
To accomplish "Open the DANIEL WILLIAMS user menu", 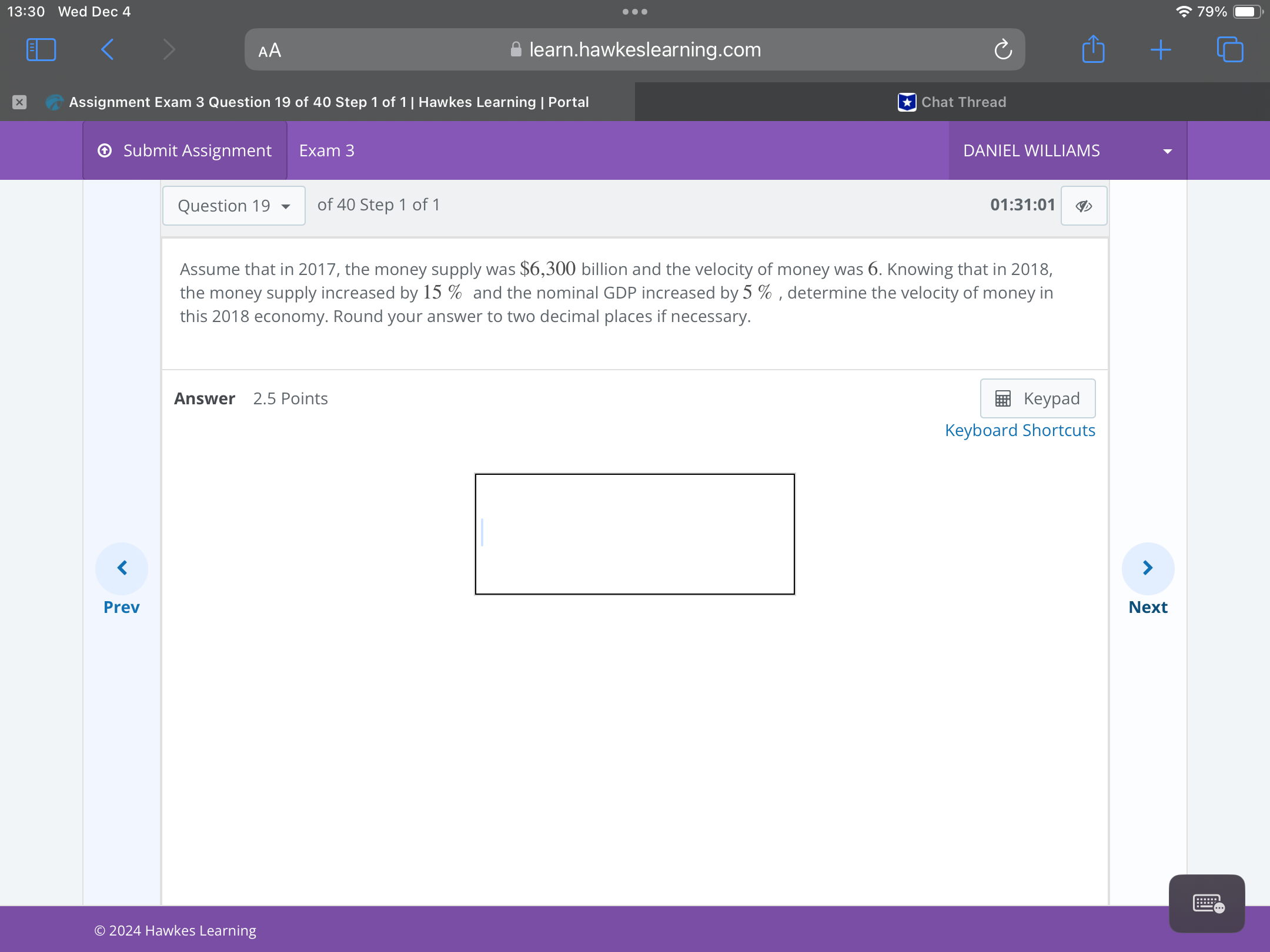I will 1067,151.
